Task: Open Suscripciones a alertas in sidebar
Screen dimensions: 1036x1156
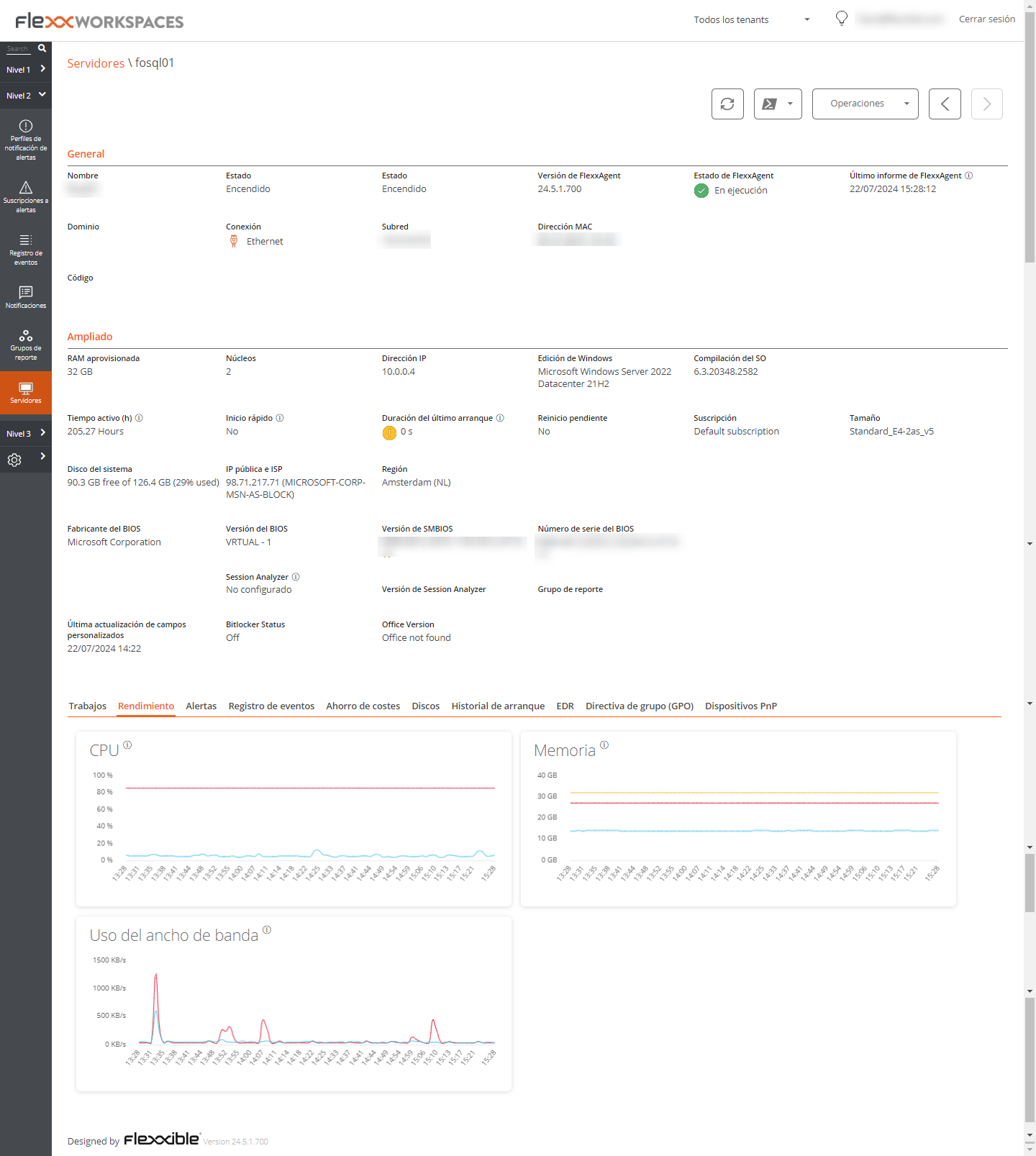Action: click(x=26, y=196)
